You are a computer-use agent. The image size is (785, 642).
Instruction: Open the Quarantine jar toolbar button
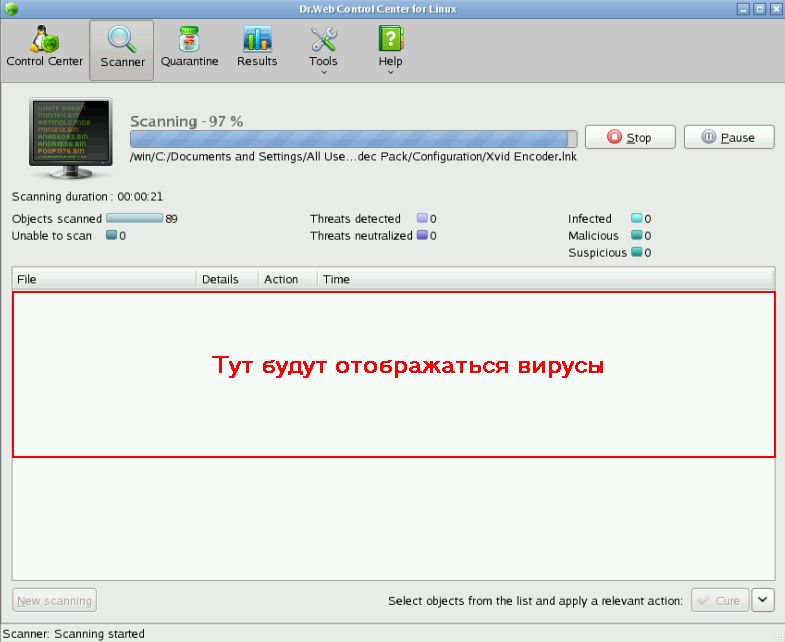tap(189, 47)
